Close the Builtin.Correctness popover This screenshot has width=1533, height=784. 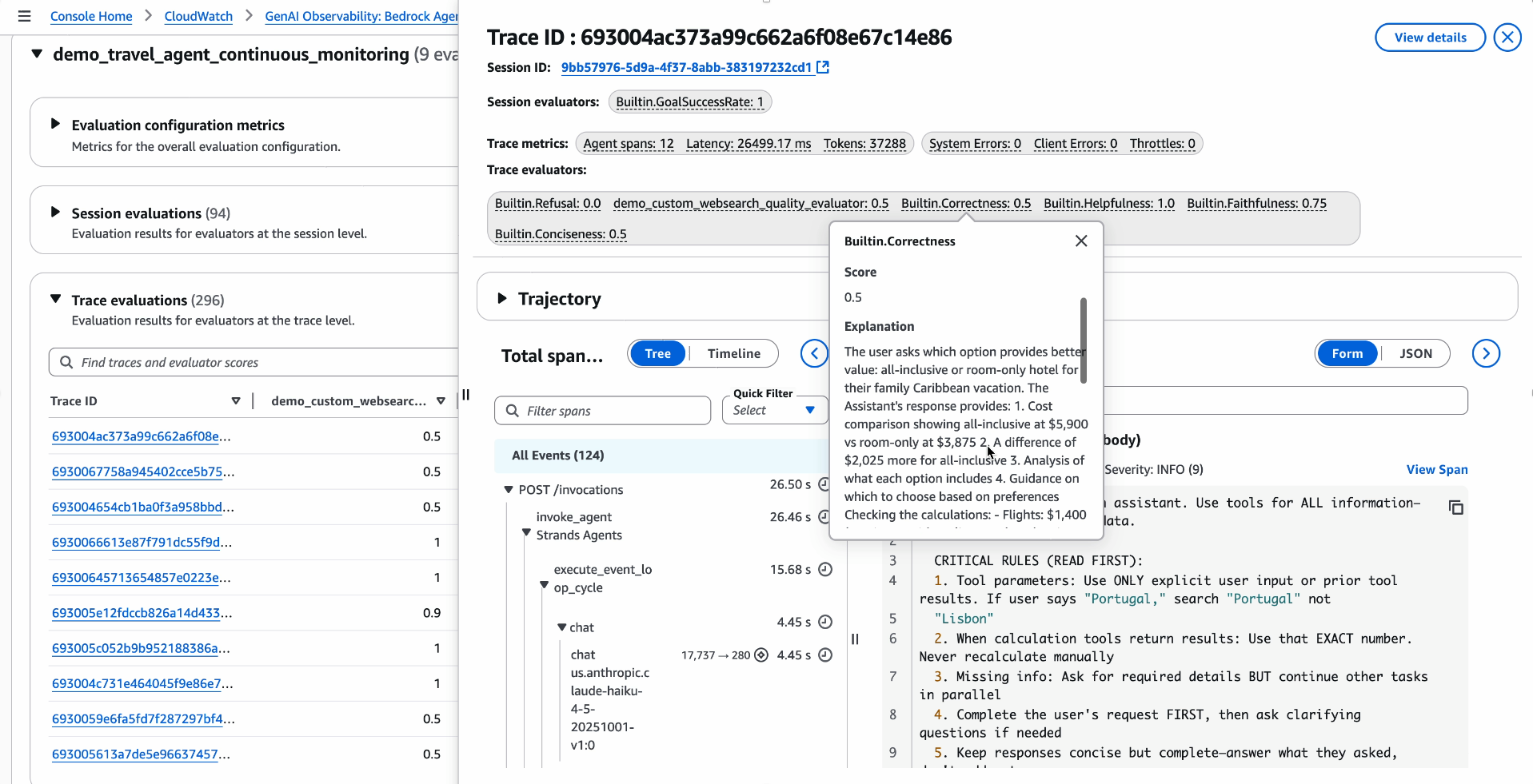1080,241
